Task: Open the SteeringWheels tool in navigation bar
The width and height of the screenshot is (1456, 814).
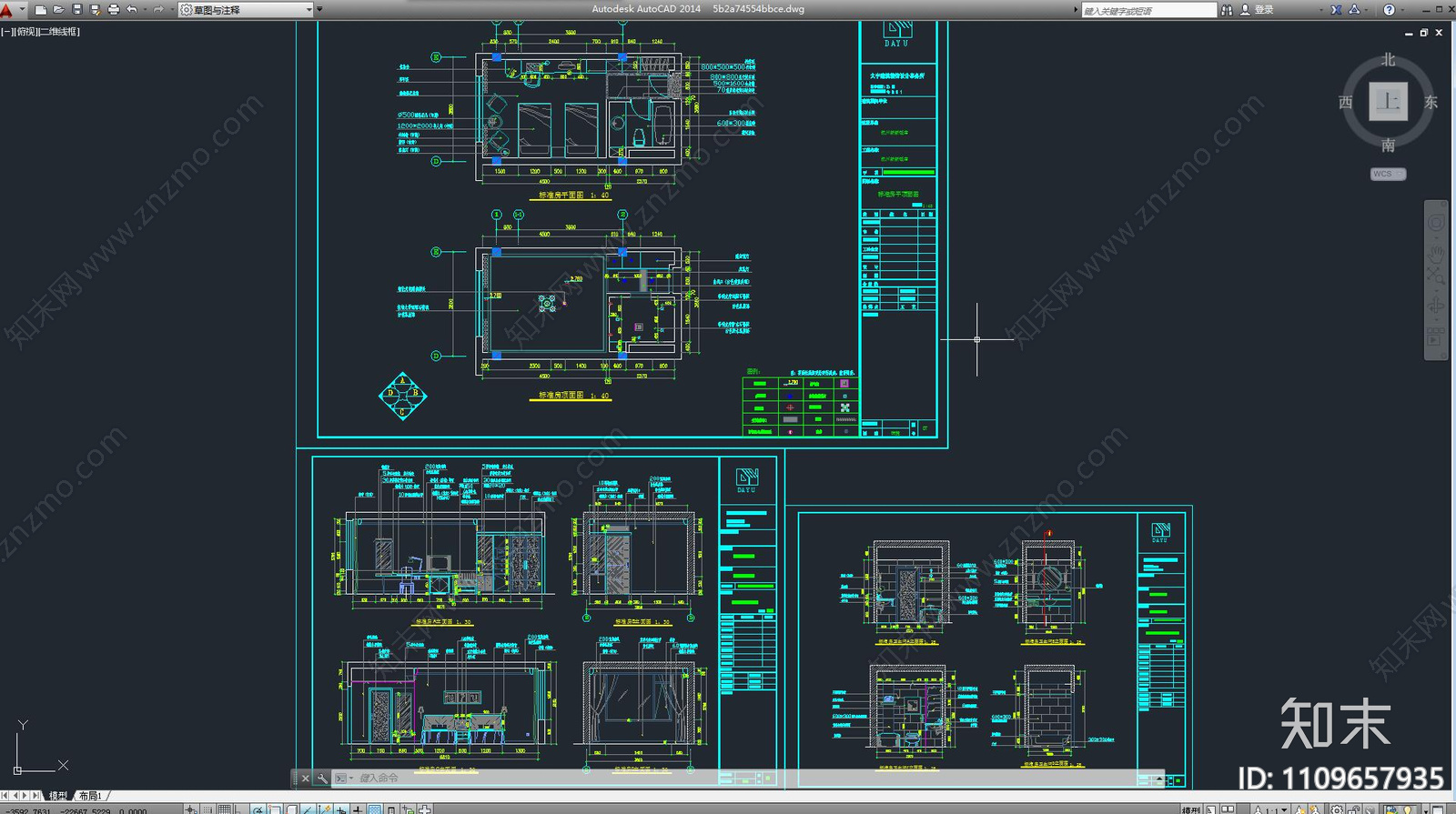Action: [x=1436, y=223]
